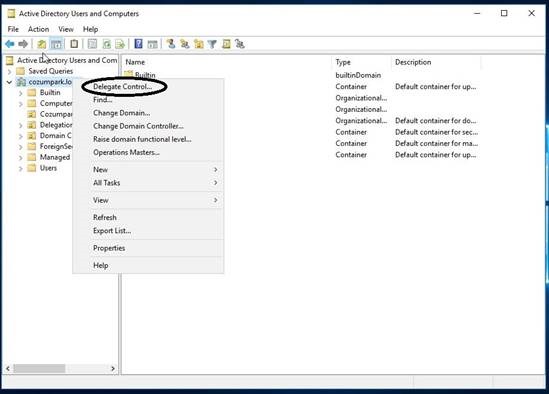Open Properties via the toolbar sheet icon
The height and width of the screenshot is (394, 549).
(x=92, y=44)
